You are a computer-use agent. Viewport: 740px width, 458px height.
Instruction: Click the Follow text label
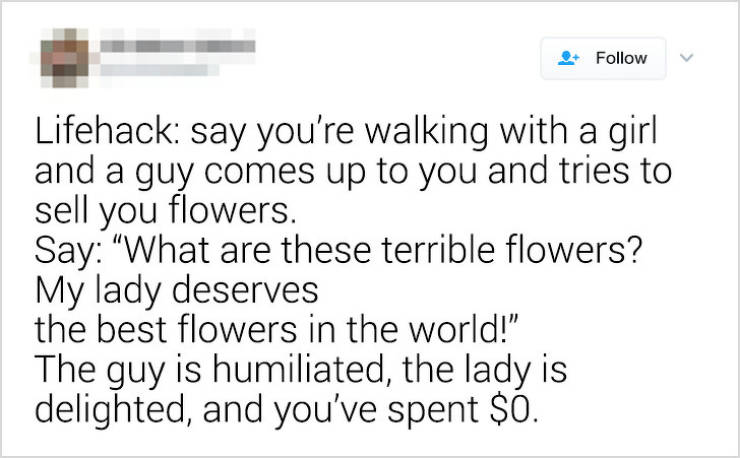click(x=621, y=58)
